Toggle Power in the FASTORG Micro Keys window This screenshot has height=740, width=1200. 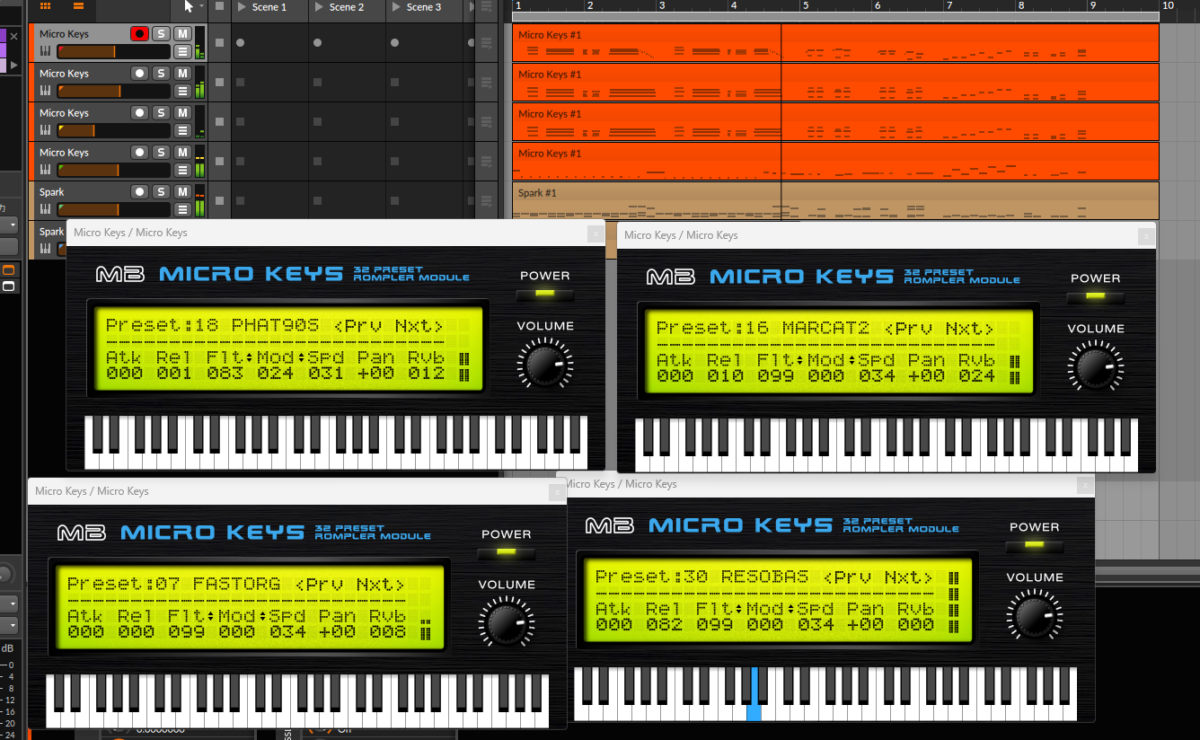[x=506, y=552]
